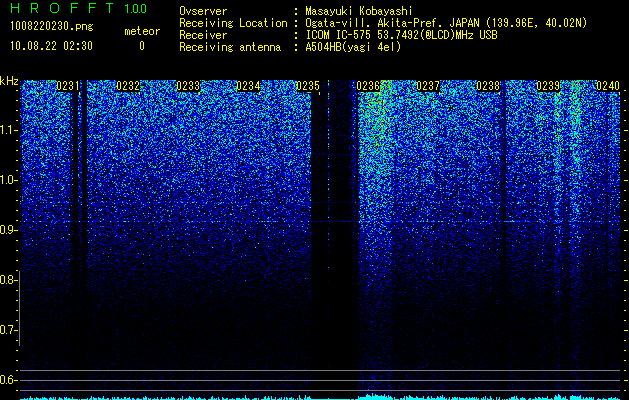Click the 0234 time marker
Image resolution: width=629 pixels, height=400 pixels.
[248, 86]
